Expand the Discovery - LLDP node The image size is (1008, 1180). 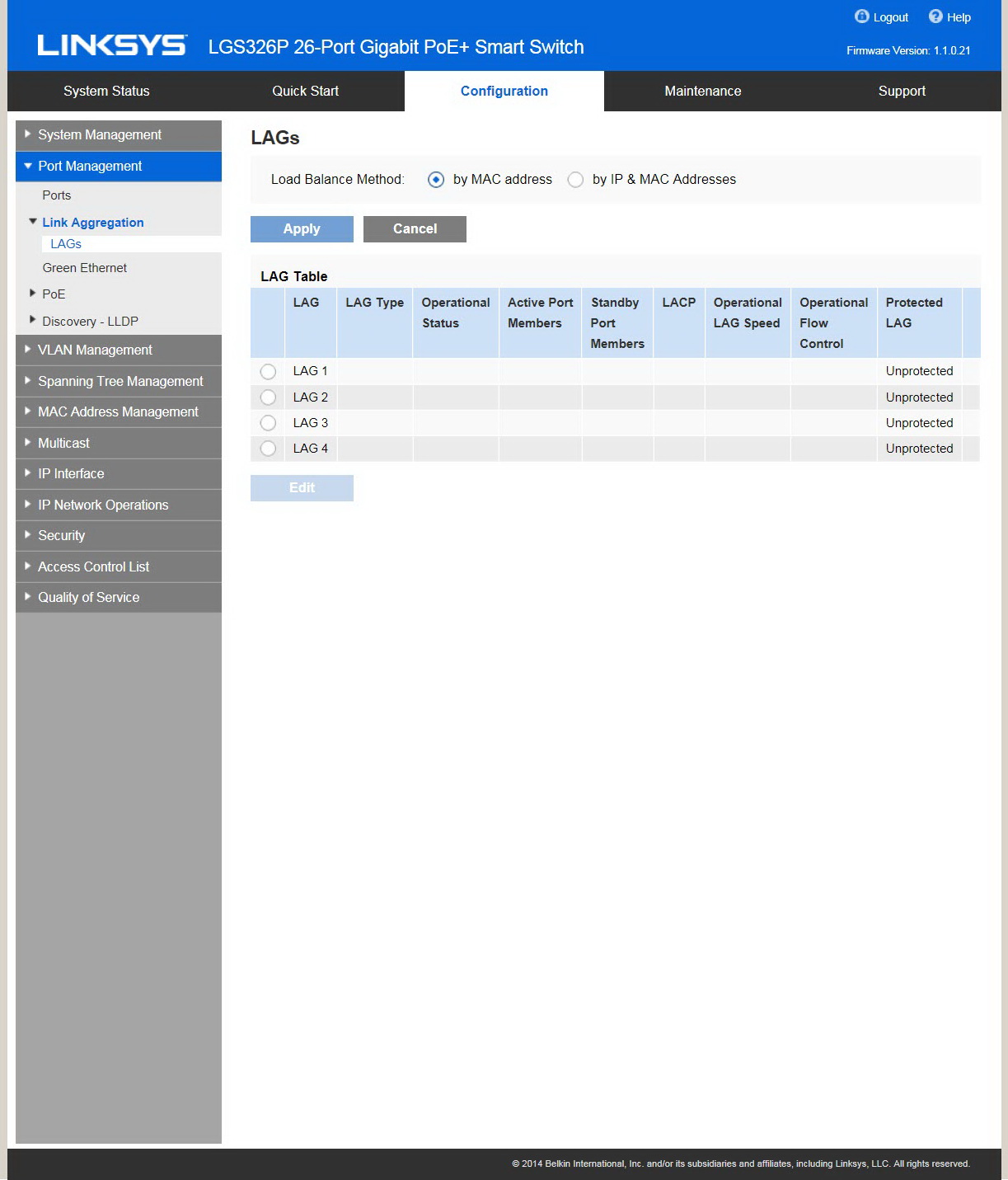pyautogui.click(x=33, y=320)
